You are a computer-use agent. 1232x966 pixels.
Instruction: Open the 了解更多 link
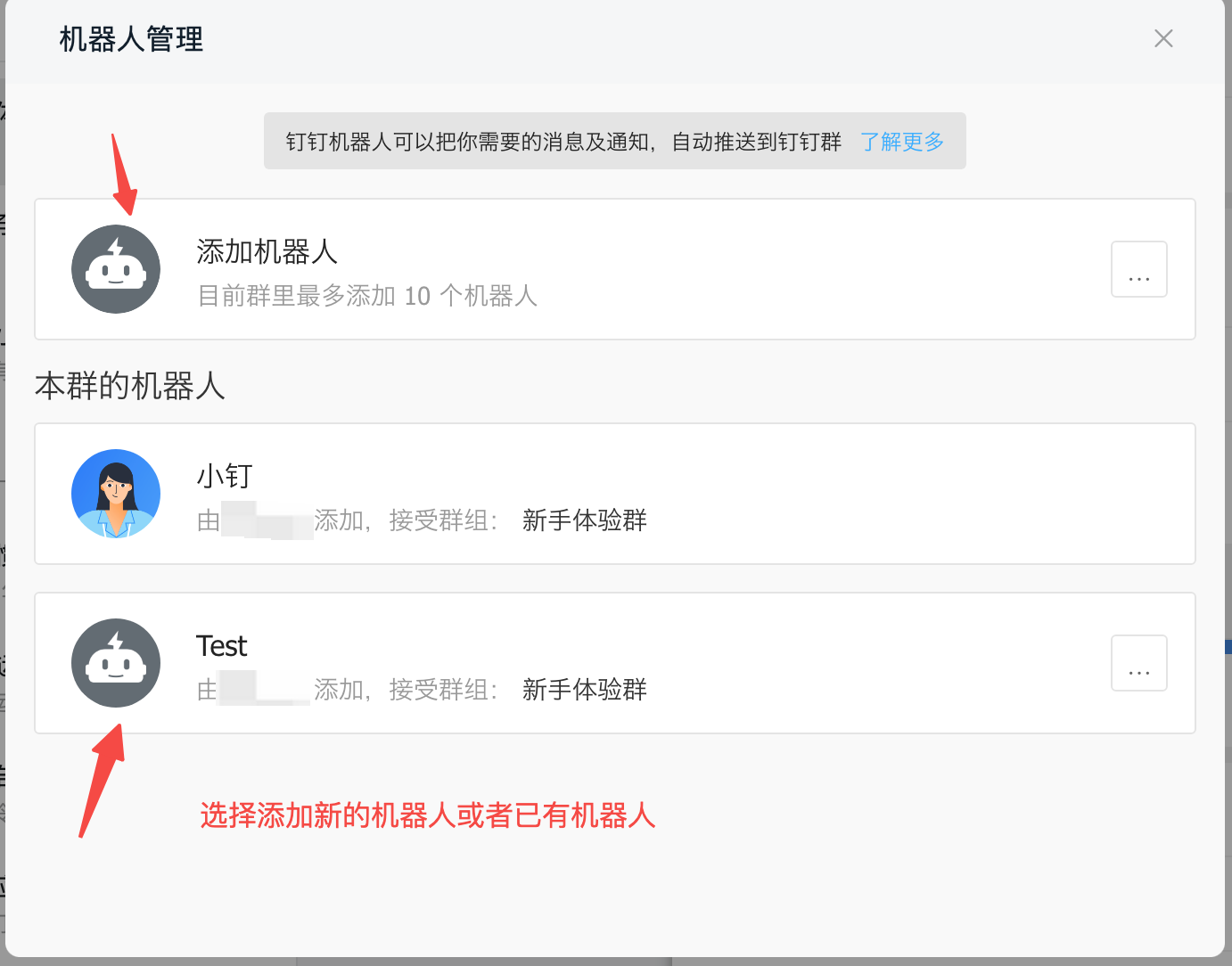(902, 142)
